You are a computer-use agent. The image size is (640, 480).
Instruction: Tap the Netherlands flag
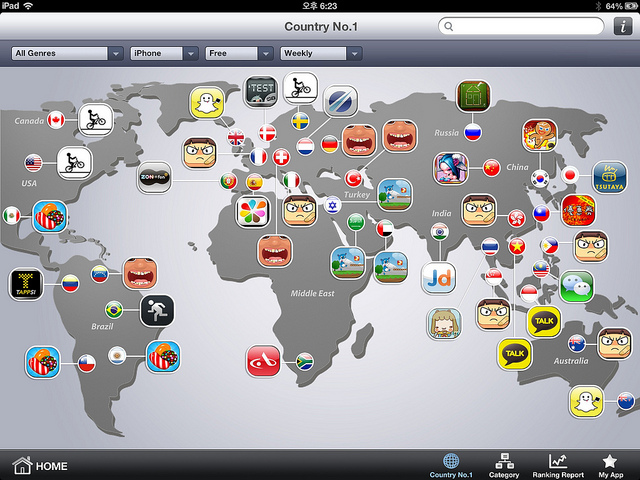click(x=305, y=147)
